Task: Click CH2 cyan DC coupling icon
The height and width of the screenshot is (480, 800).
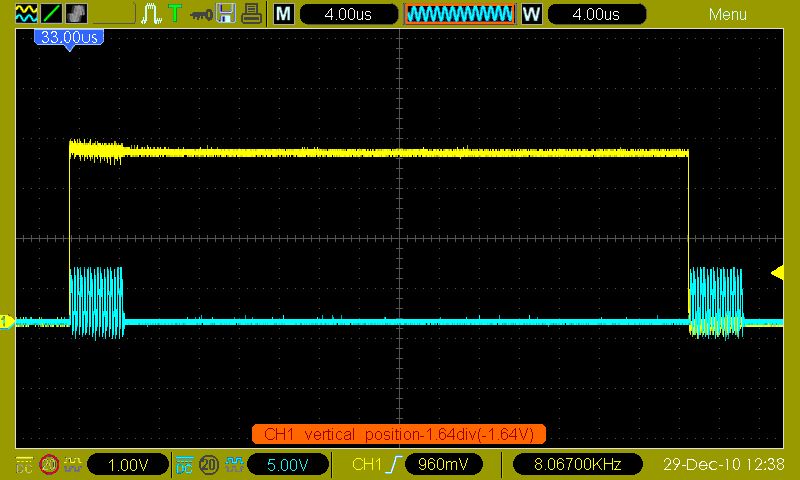Action: point(184,464)
